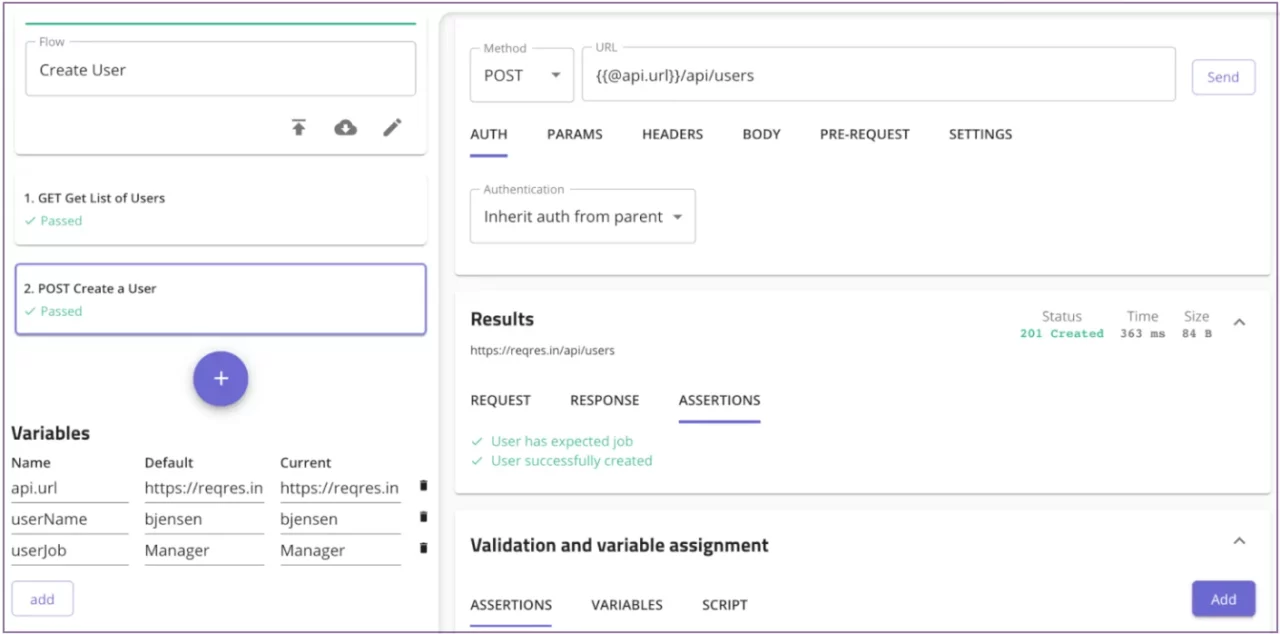1280x634 pixels.
Task: Upload the Create User flow
Action: click(x=298, y=127)
